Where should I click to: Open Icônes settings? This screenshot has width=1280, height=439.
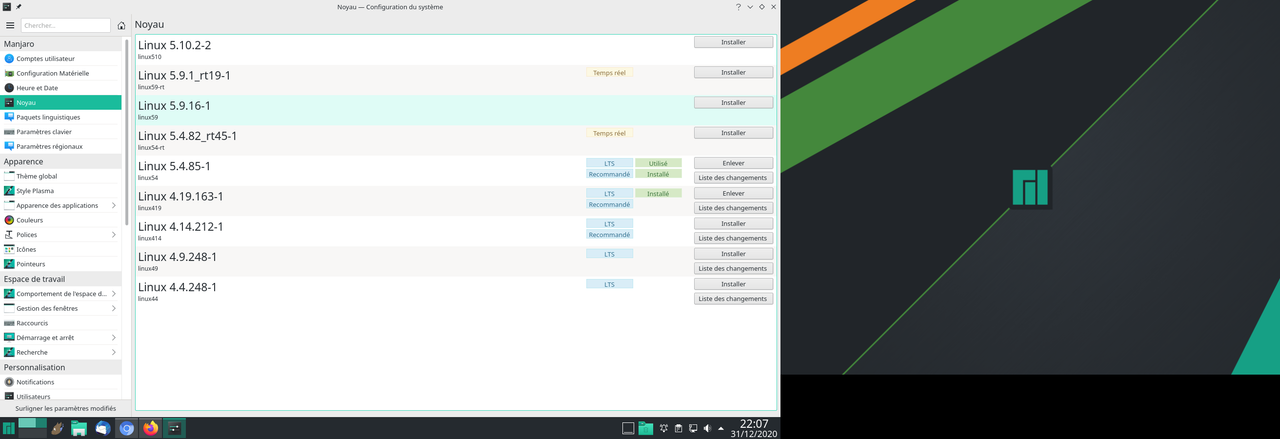coord(61,249)
